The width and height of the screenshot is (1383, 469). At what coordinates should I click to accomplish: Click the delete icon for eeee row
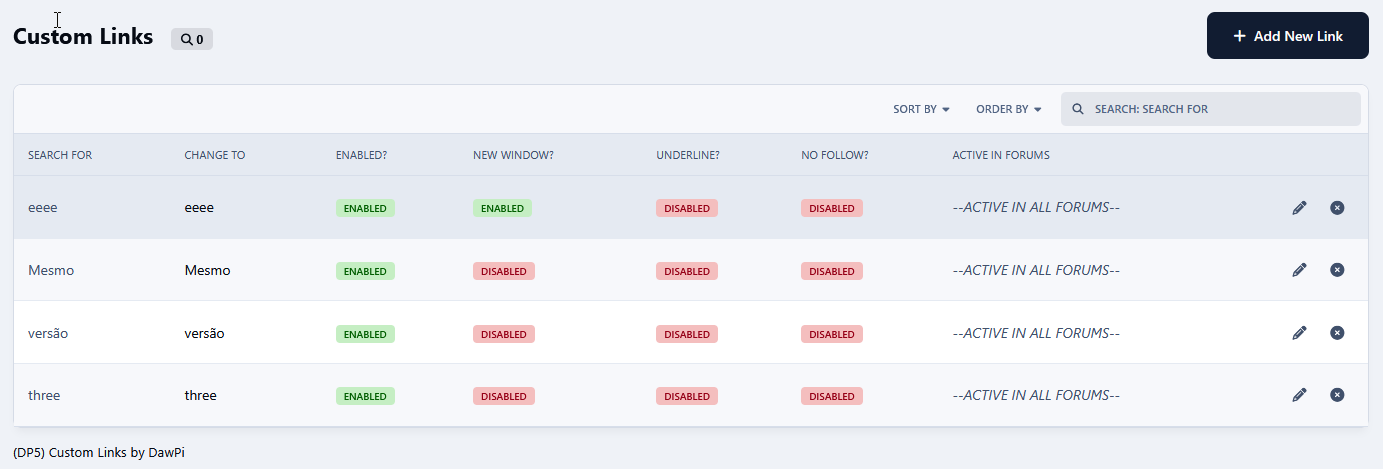1337,208
